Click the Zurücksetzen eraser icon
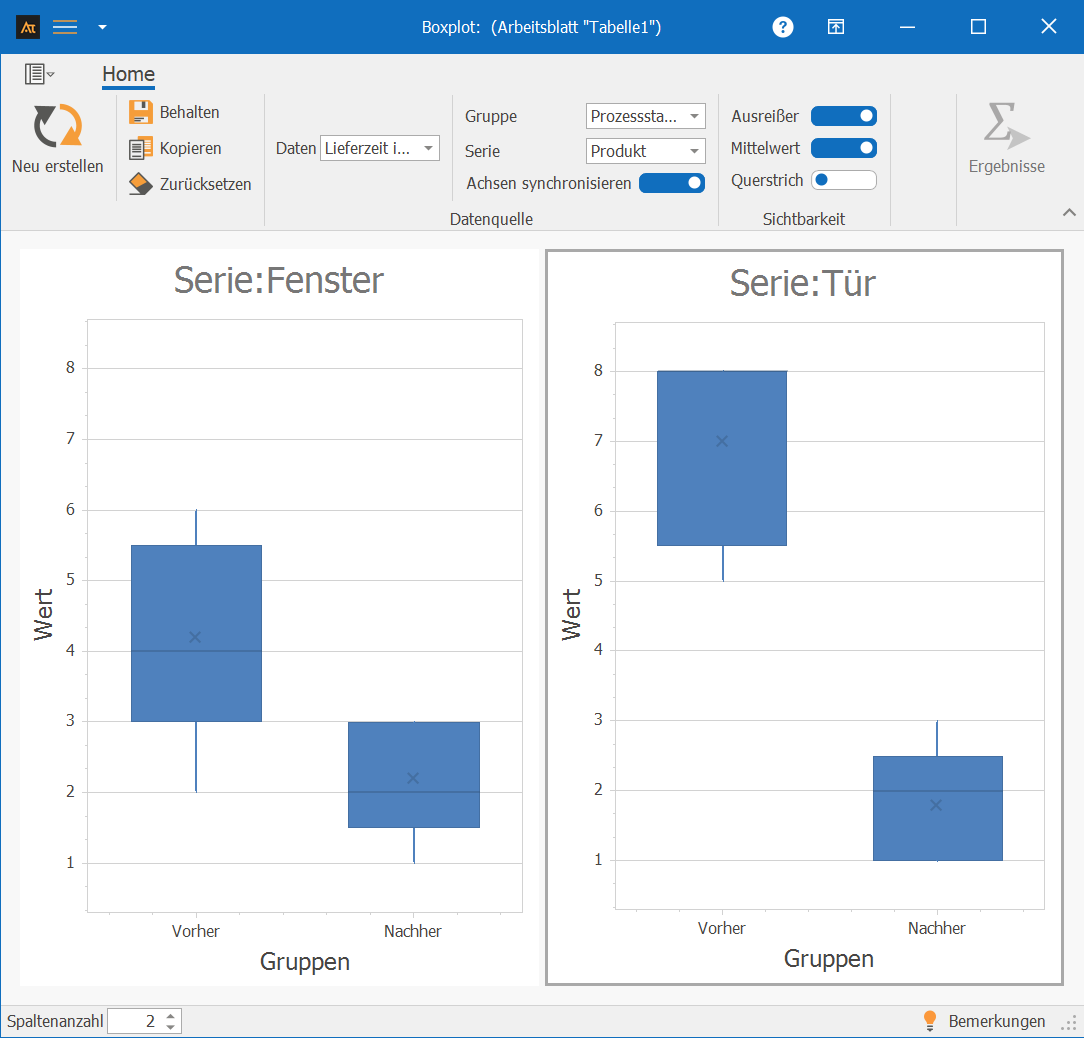Screen dimensions: 1084x1038 click(x=141, y=184)
